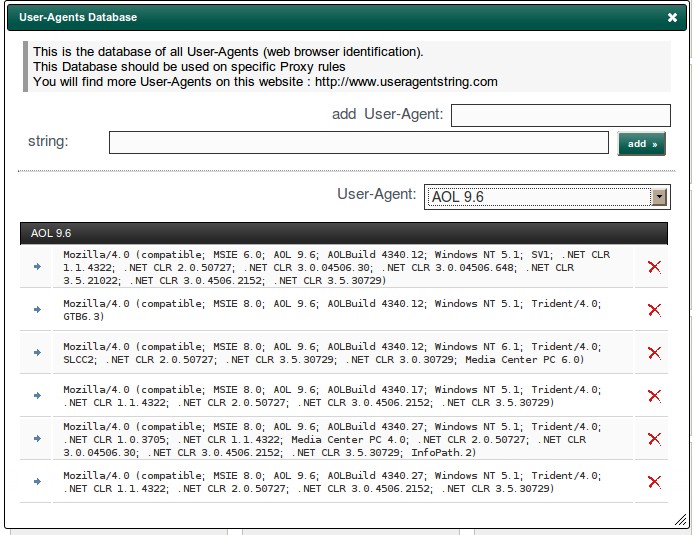Select the AOL 9.6 table header
This screenshot has width=694, height=535.
344,233
